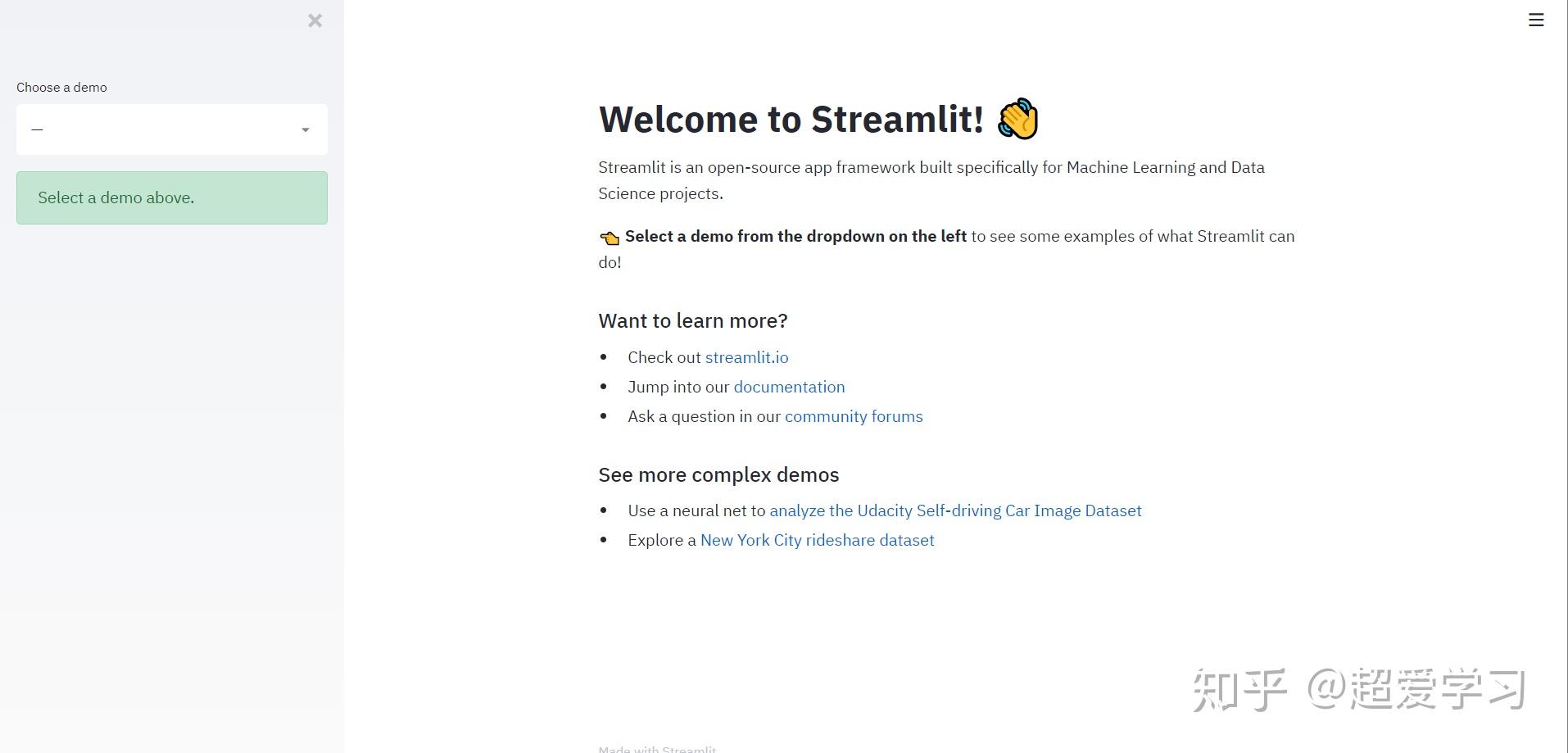
Task: Click the pointing hand emoji
Action: point(610,238)
